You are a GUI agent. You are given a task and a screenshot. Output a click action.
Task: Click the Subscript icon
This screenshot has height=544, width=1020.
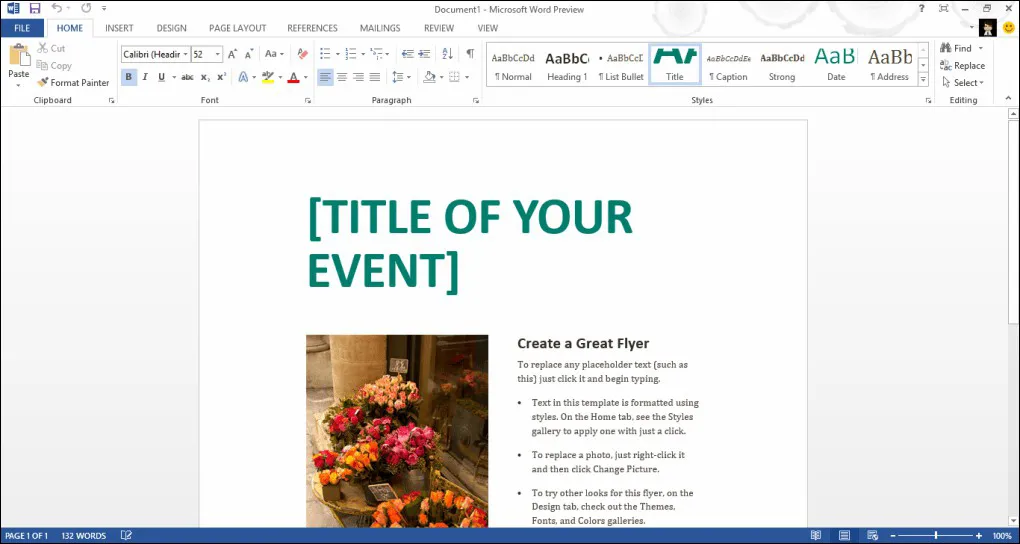pos(204,77)
